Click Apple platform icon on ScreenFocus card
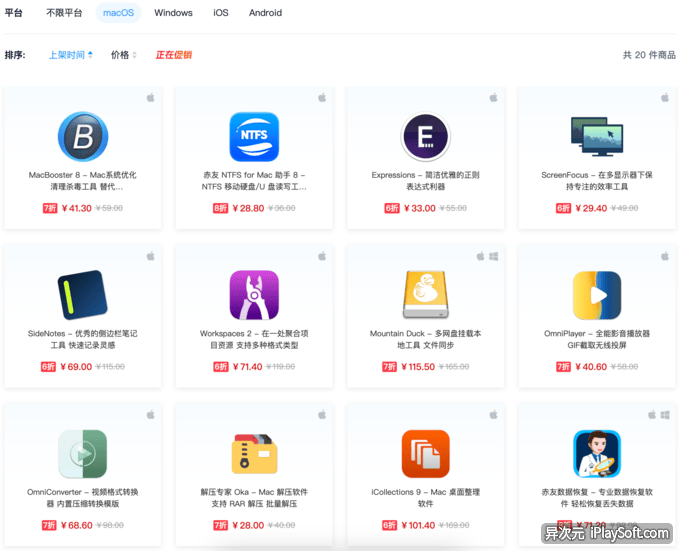680x551 pixels. coord(665,98)
